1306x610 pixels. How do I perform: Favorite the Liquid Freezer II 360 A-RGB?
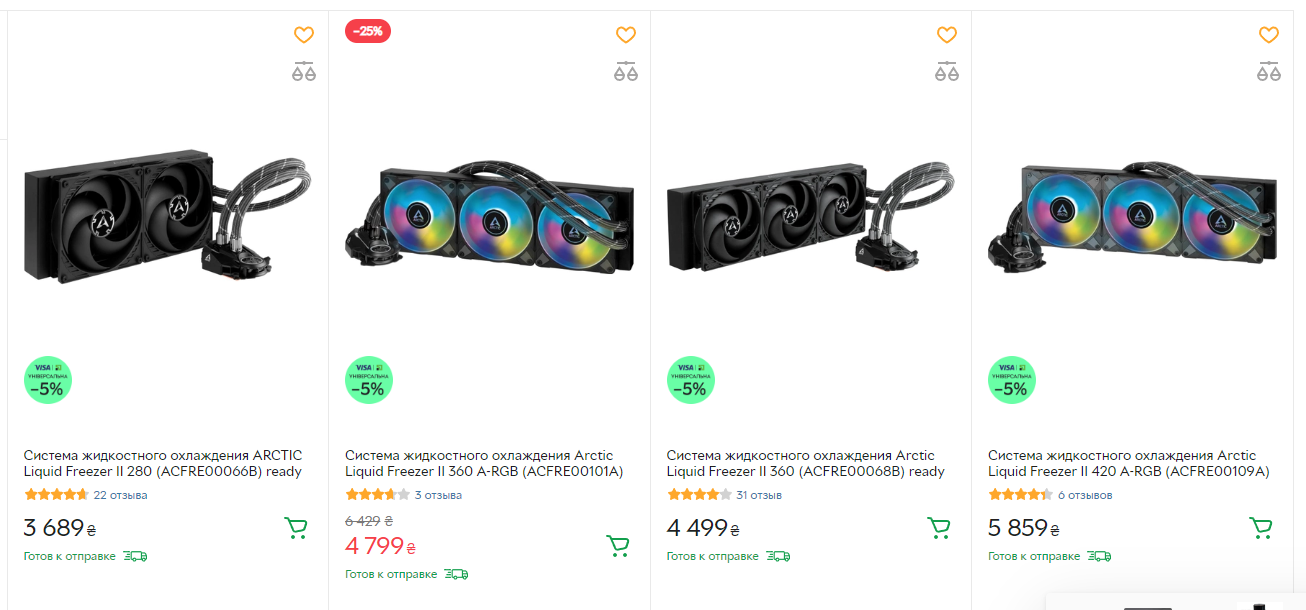point(626,36)
